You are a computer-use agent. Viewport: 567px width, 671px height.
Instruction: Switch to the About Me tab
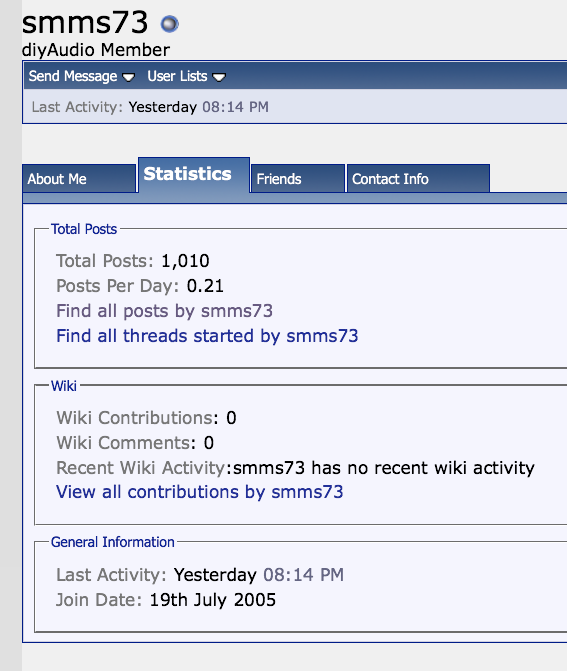pos(79,178)
